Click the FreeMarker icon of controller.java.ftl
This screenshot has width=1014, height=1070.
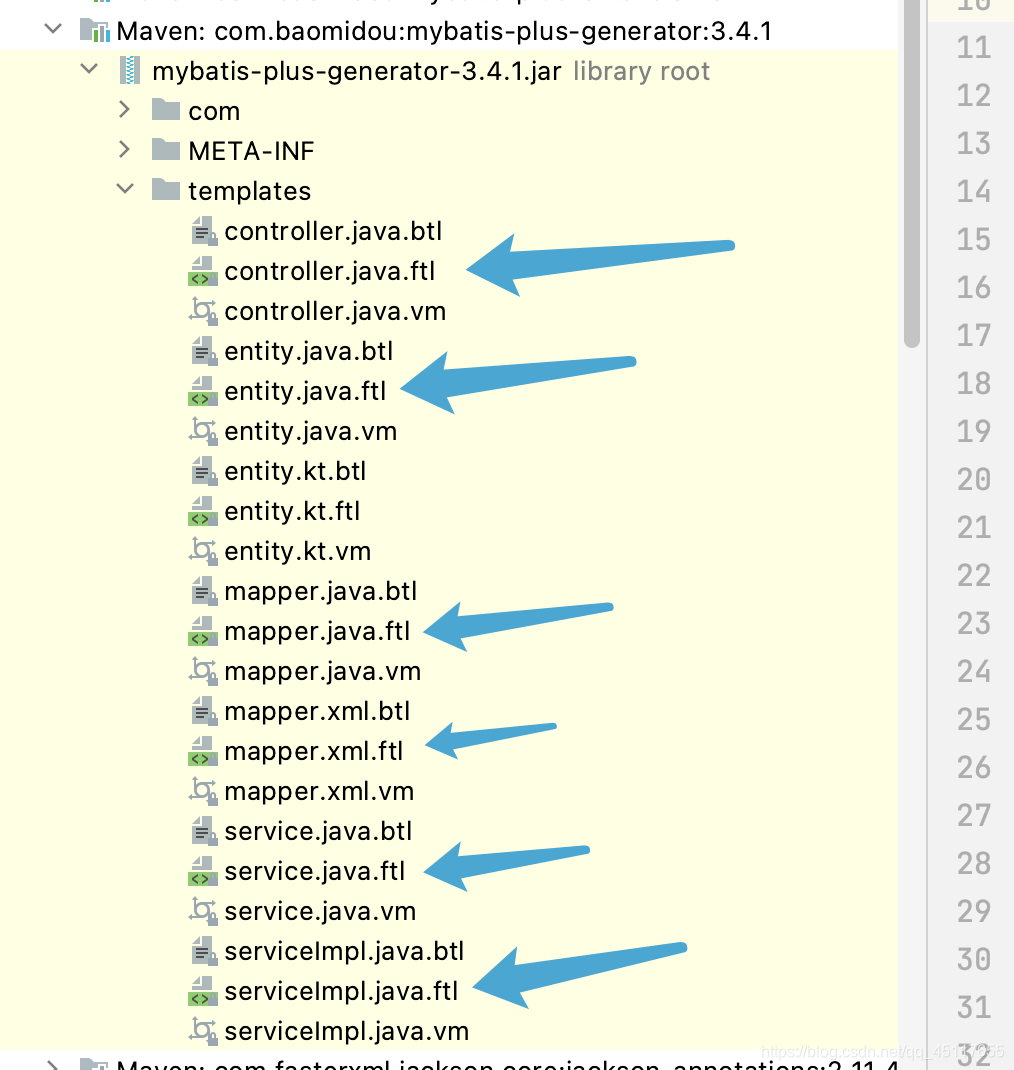coord(203,271)
